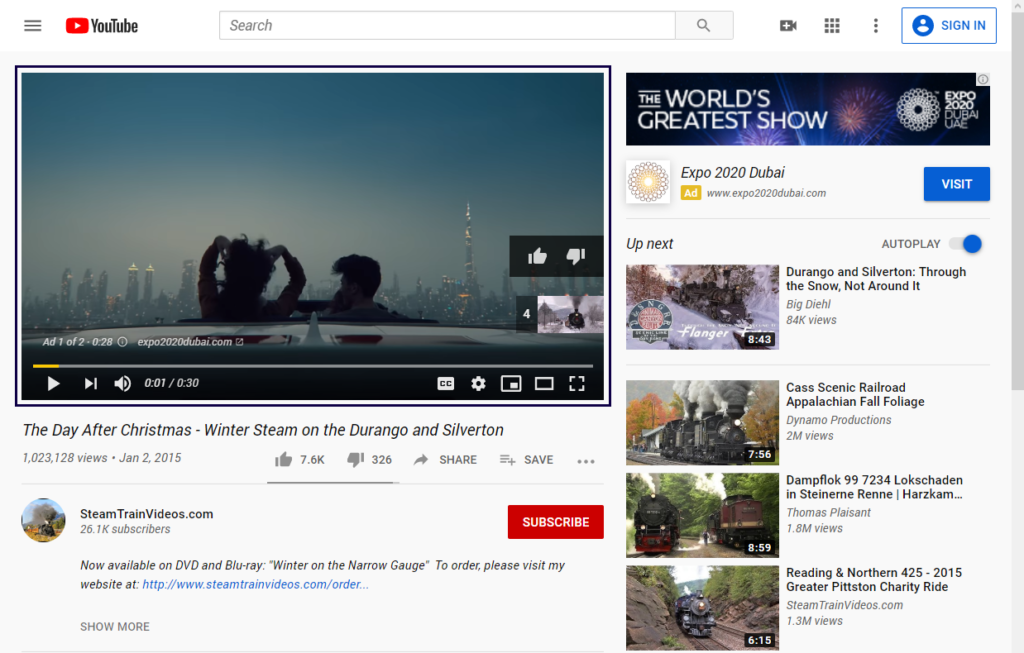Enter full screen mode
The height and width of the screenshot is (653, 1024).
(x=577, y=383)
